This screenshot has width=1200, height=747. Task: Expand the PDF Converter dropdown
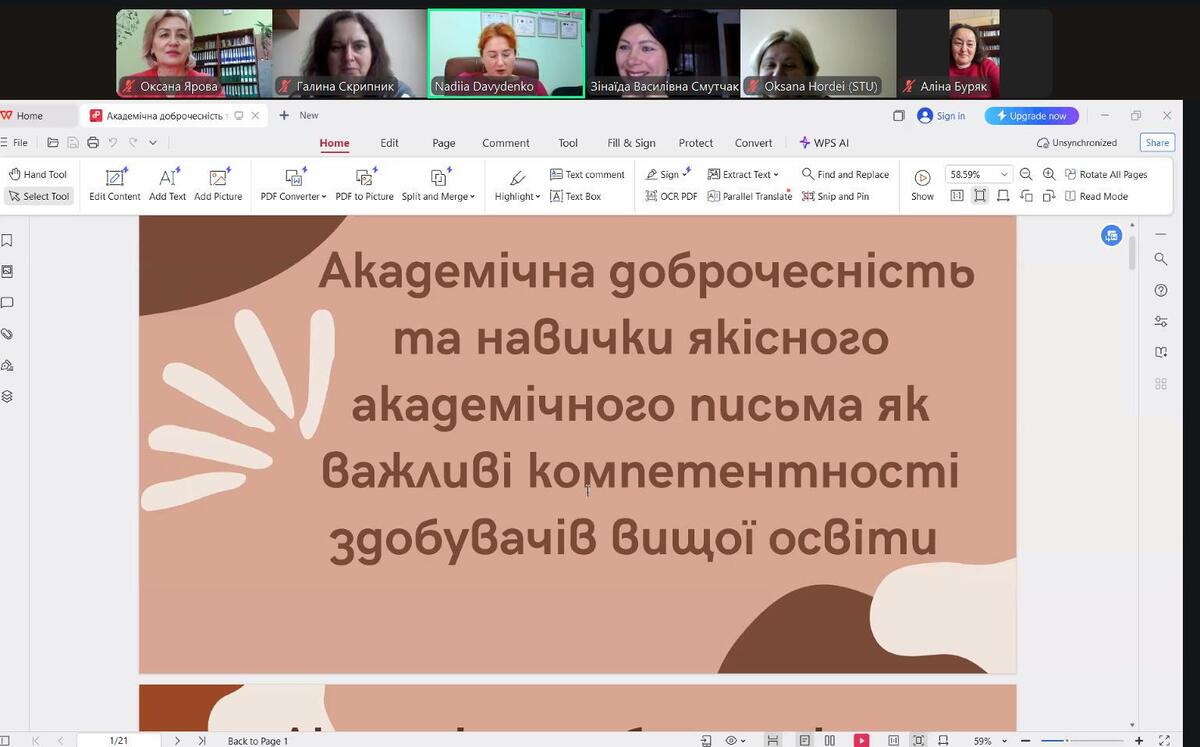(x=293, y=196)
